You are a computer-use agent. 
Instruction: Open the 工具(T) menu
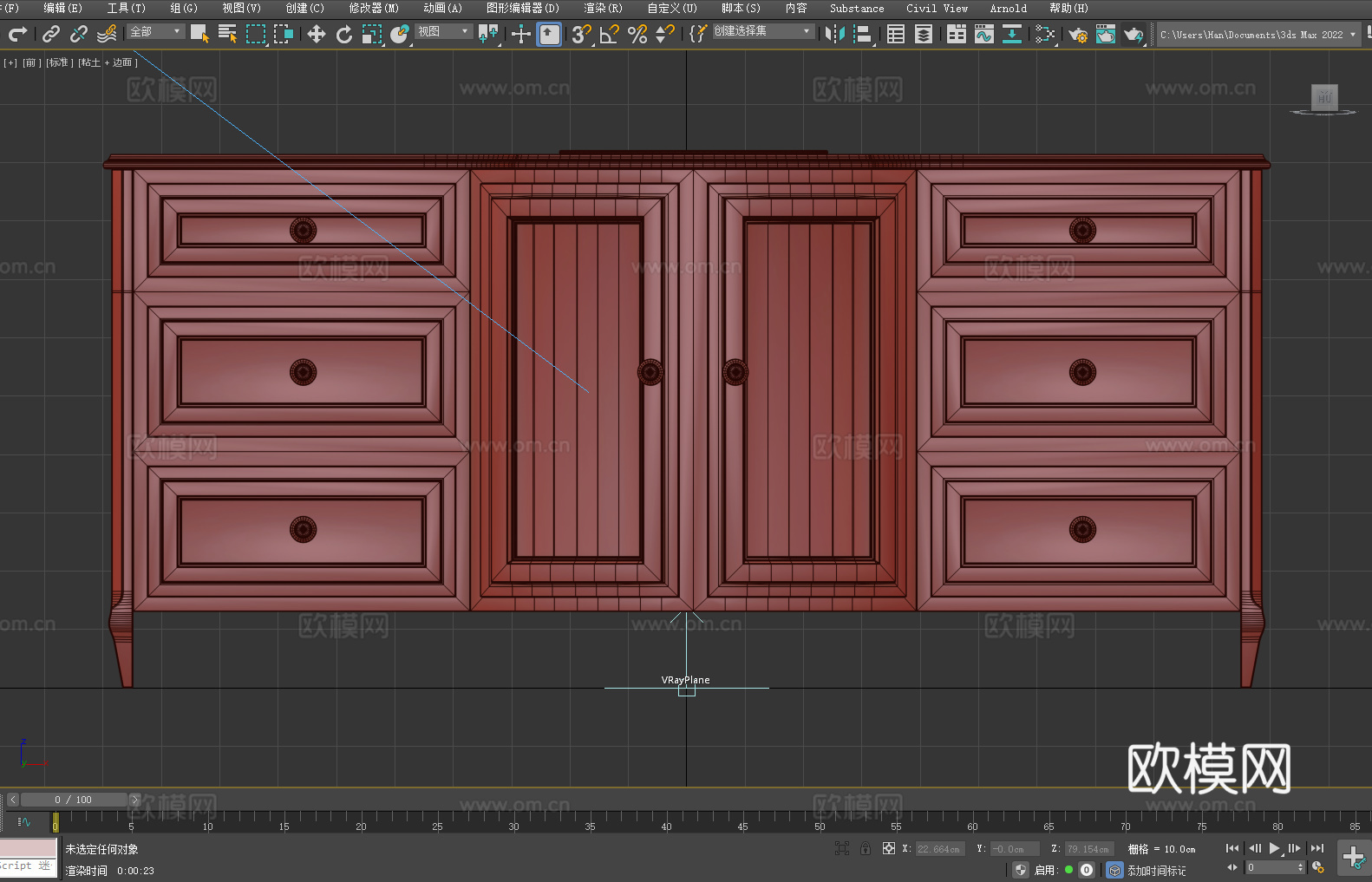click(127, 8)
